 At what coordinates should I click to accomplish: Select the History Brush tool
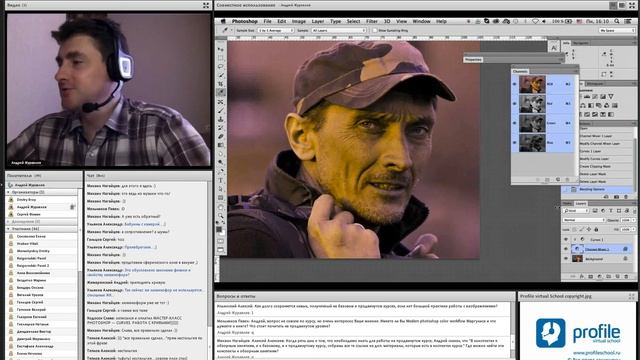[221, 128]
